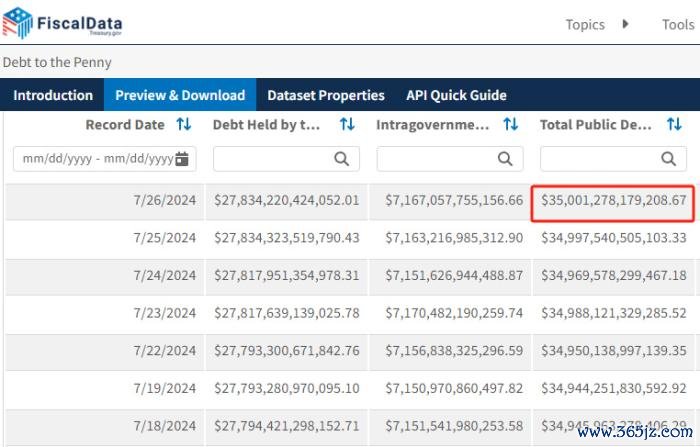This screenshot has width=700, height=447.
Task: Open the Dataset Properties tab
Action: tap(326, 96)
